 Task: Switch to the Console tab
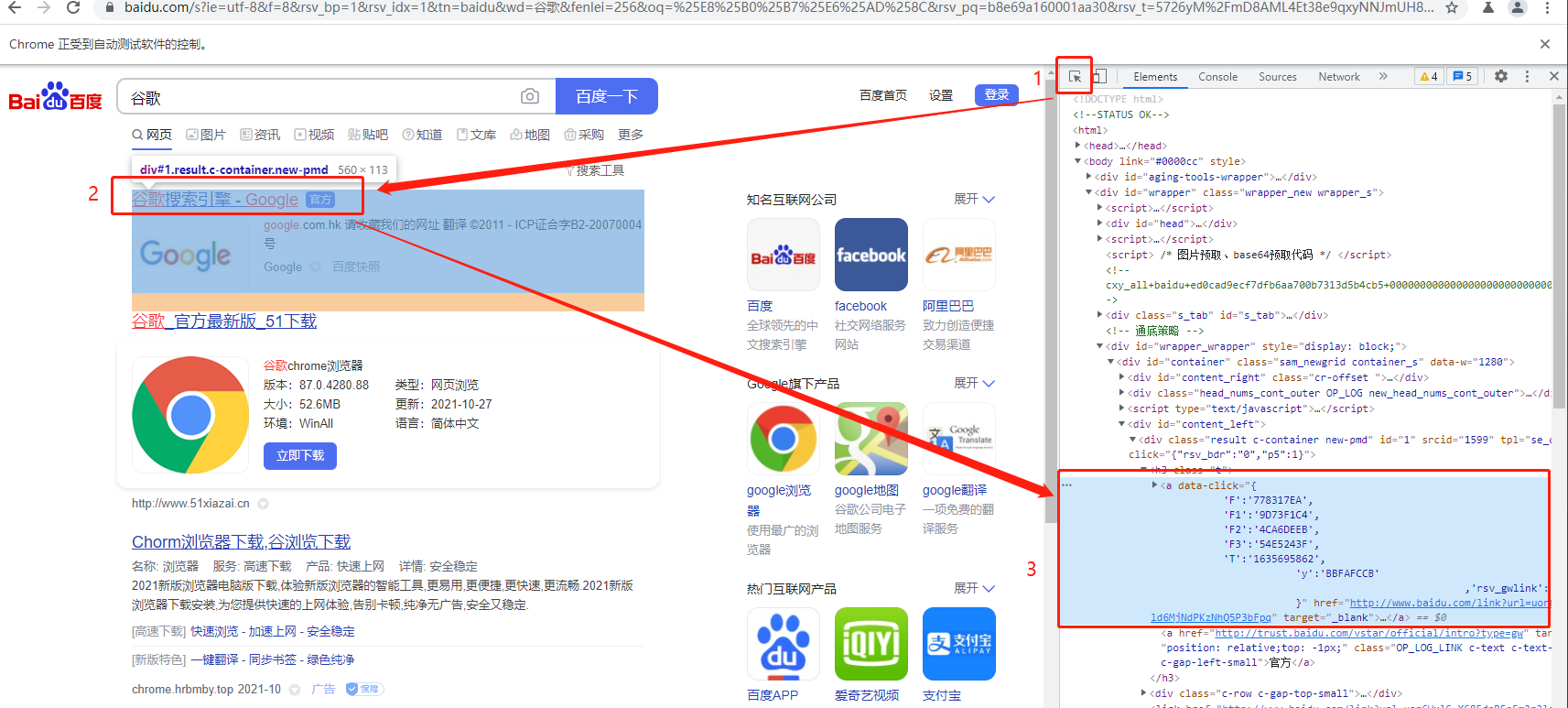pyautogui.click(x=1217, y=77)
